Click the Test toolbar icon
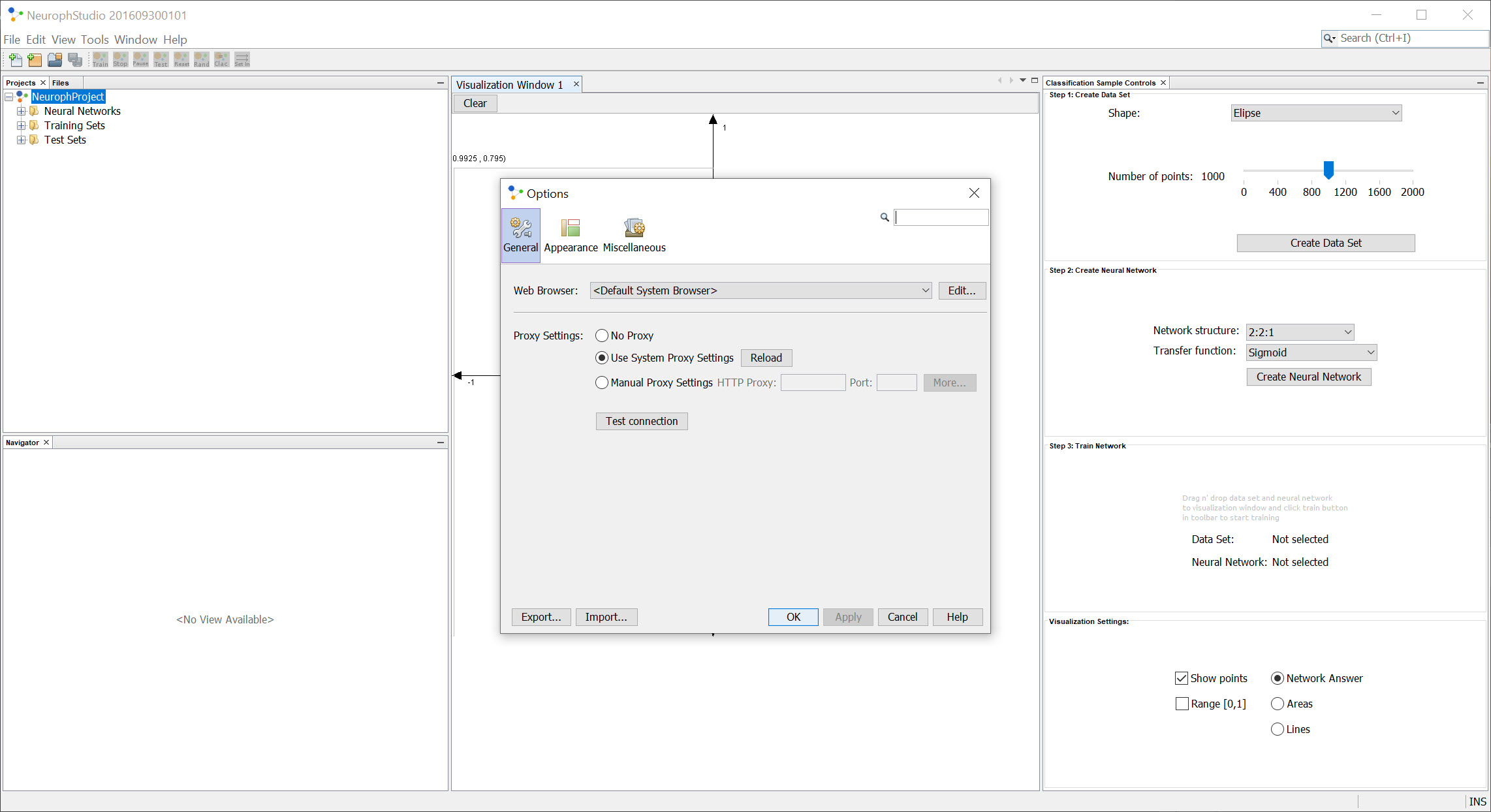 pos(161,60)
